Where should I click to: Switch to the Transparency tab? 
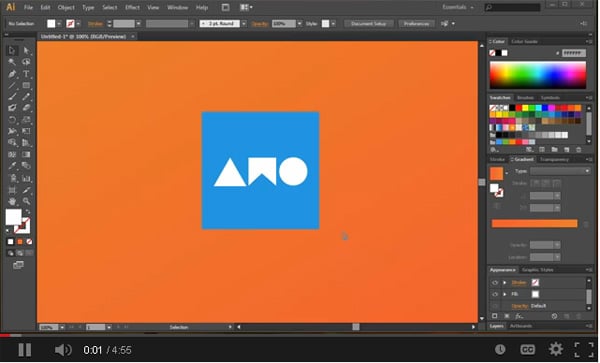tap(554, 160)
